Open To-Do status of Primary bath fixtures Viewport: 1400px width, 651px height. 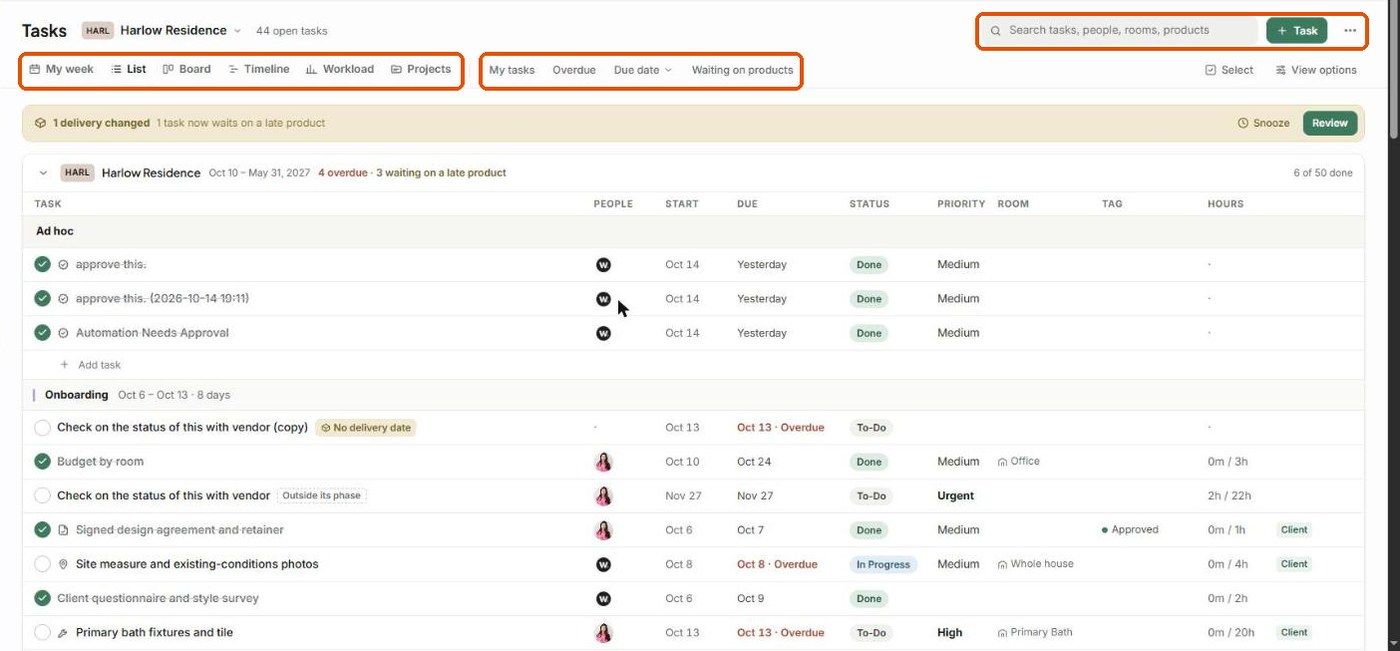pos(871,632)
